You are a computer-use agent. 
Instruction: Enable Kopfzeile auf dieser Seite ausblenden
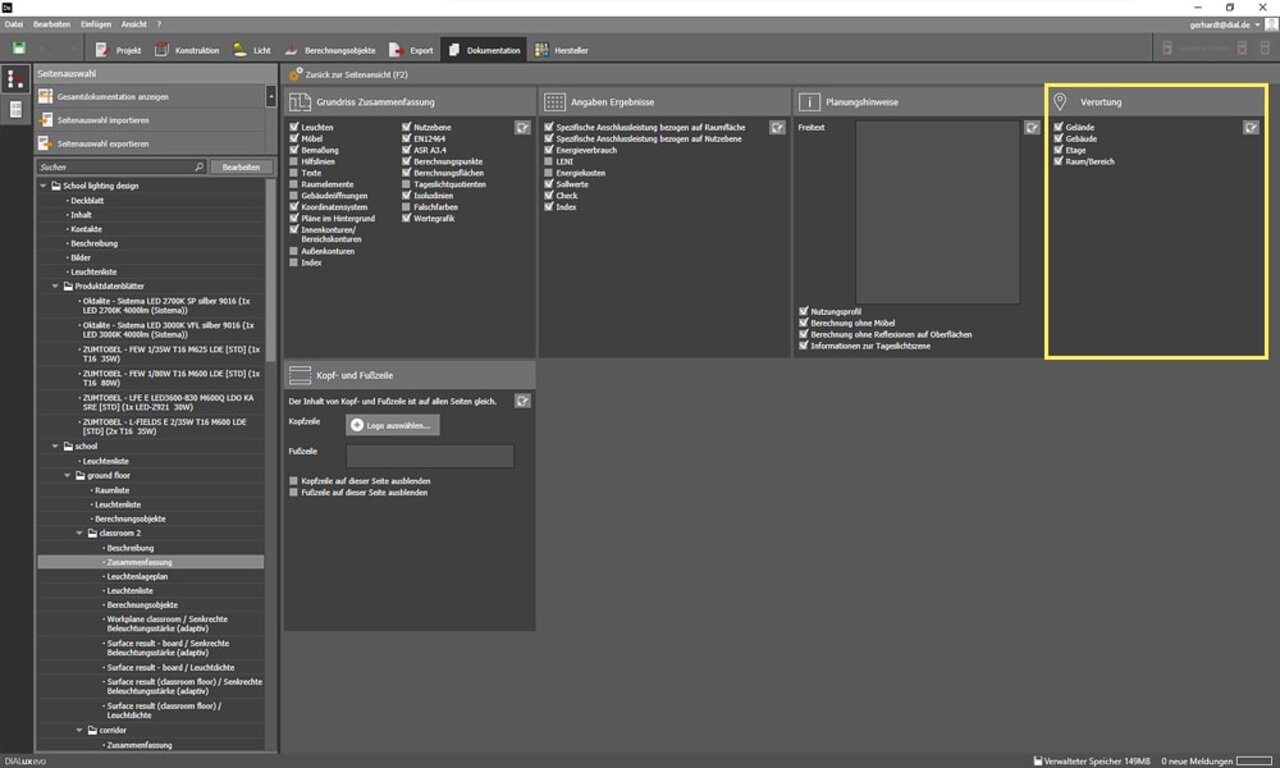point(294,481)
